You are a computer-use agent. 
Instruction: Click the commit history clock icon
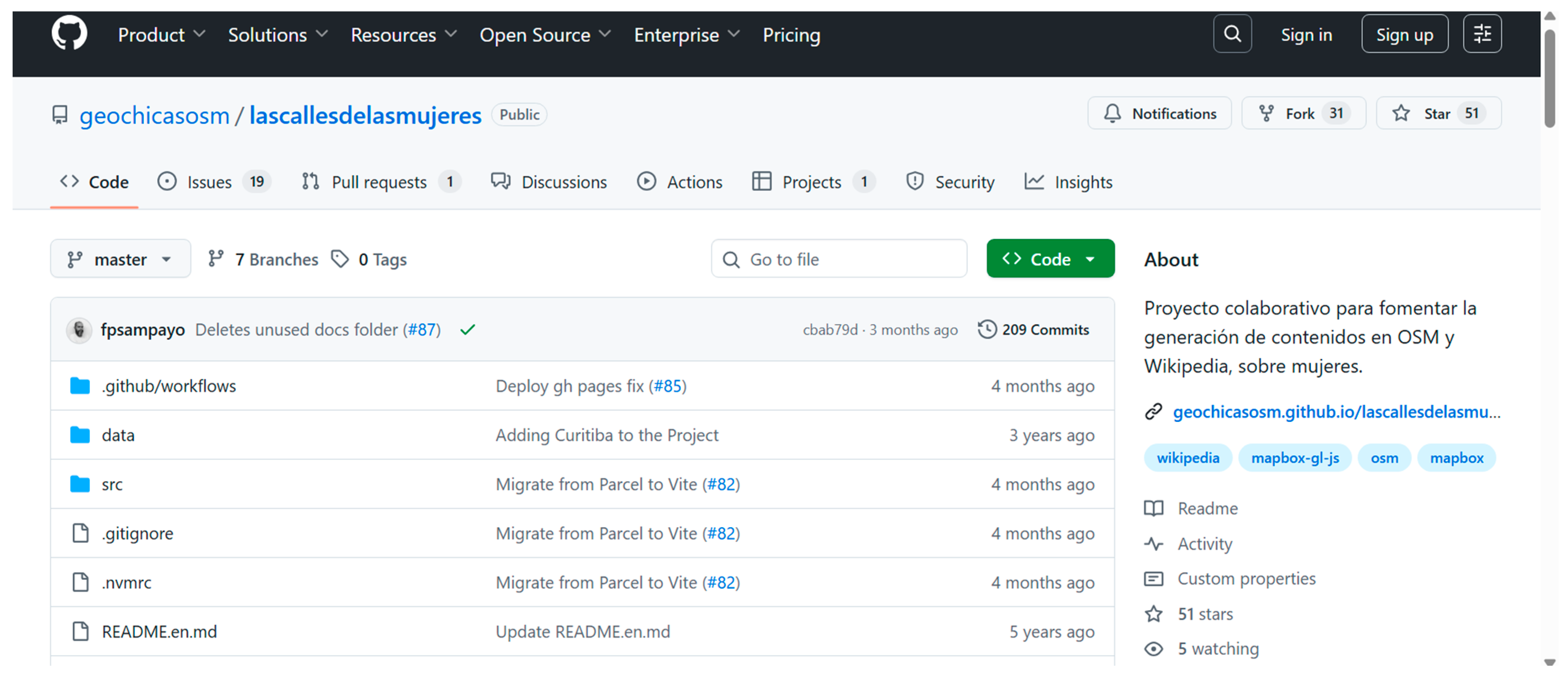pos(987,330)
